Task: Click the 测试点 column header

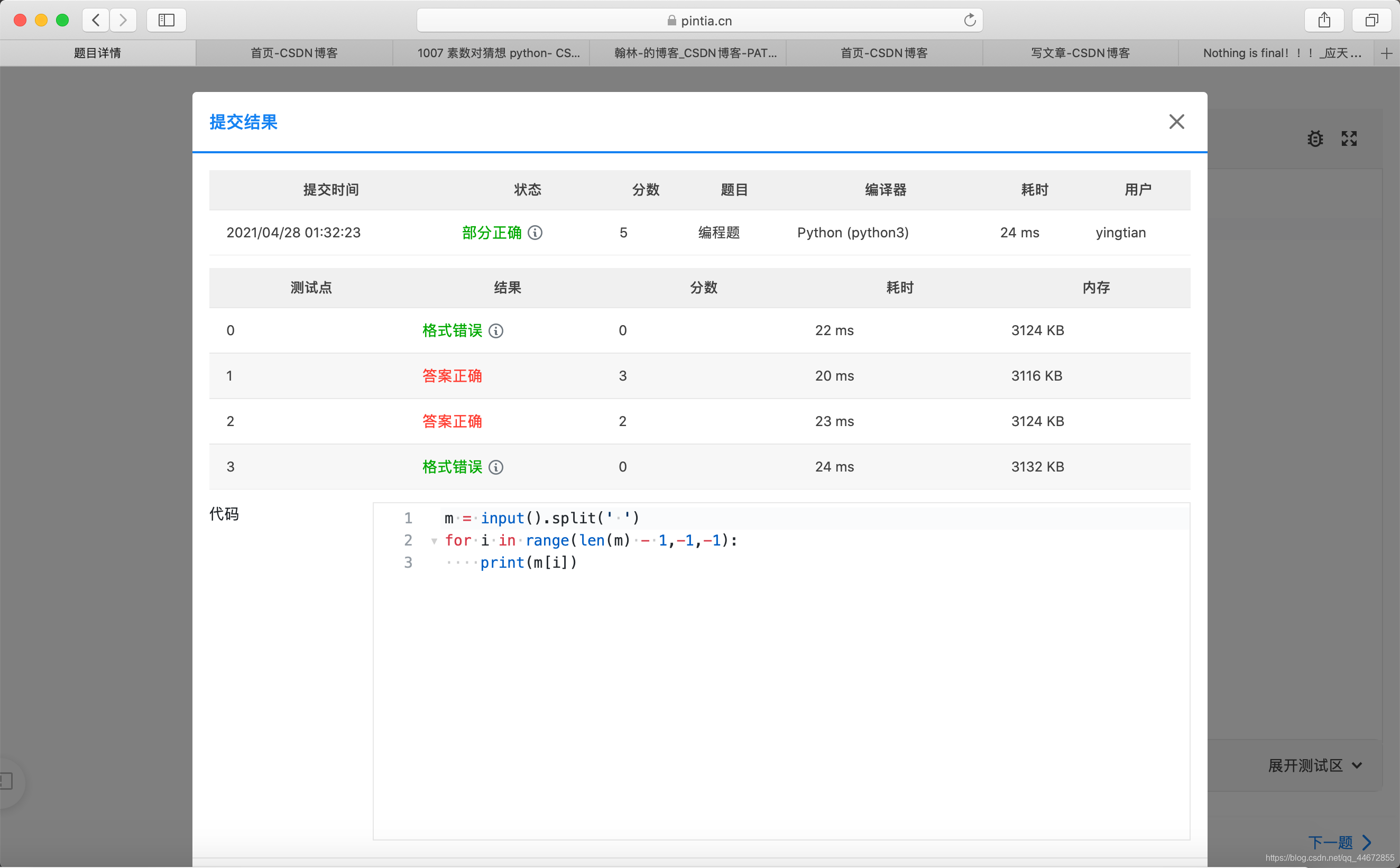Action: tap(311, 288)
